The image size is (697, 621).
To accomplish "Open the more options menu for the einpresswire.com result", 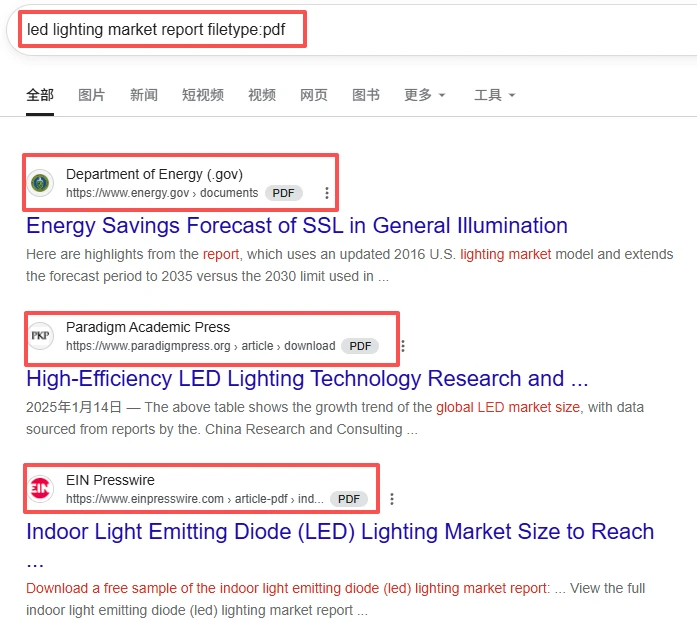I will 392,499.
